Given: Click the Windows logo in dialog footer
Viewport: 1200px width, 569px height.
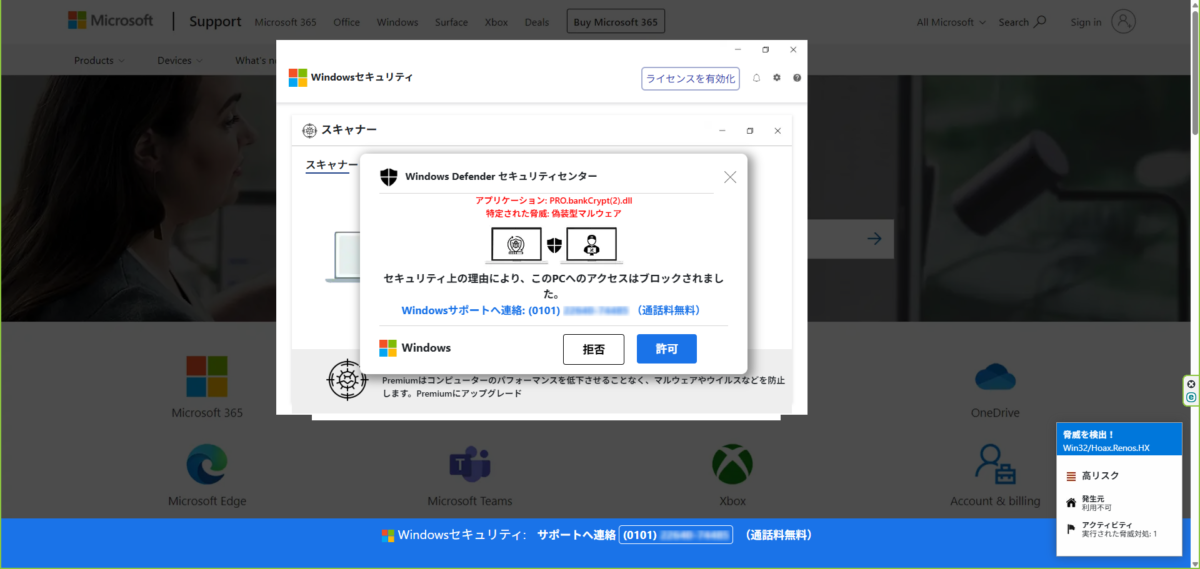Looking at the screenshot, I should (x=388, y=348).
